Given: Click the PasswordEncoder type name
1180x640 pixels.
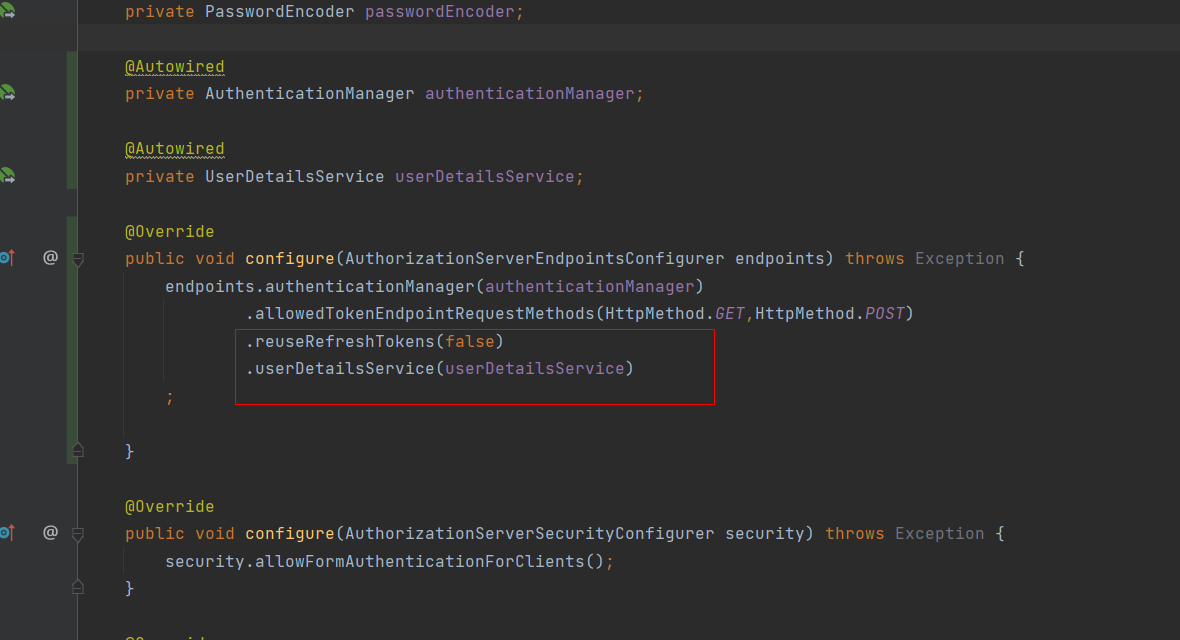Looking at the screenshot, I should point(279,11).
